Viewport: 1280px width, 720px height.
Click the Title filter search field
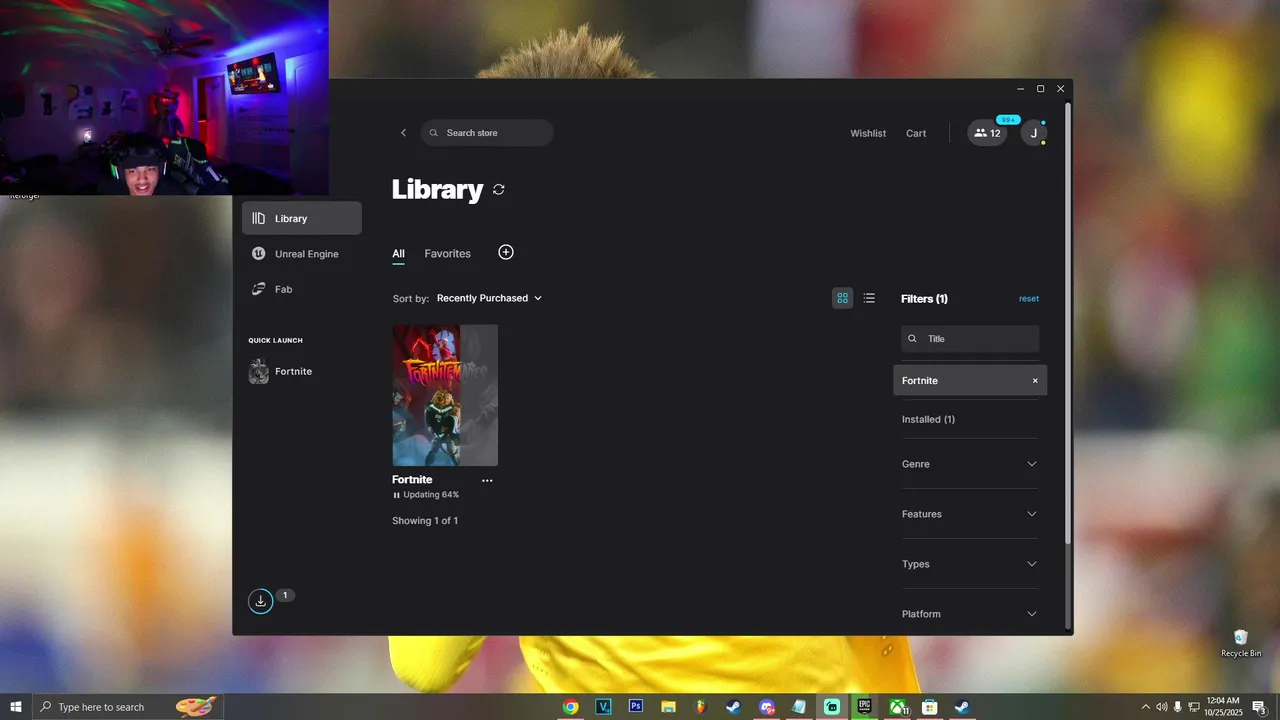[x=970, y=339]
